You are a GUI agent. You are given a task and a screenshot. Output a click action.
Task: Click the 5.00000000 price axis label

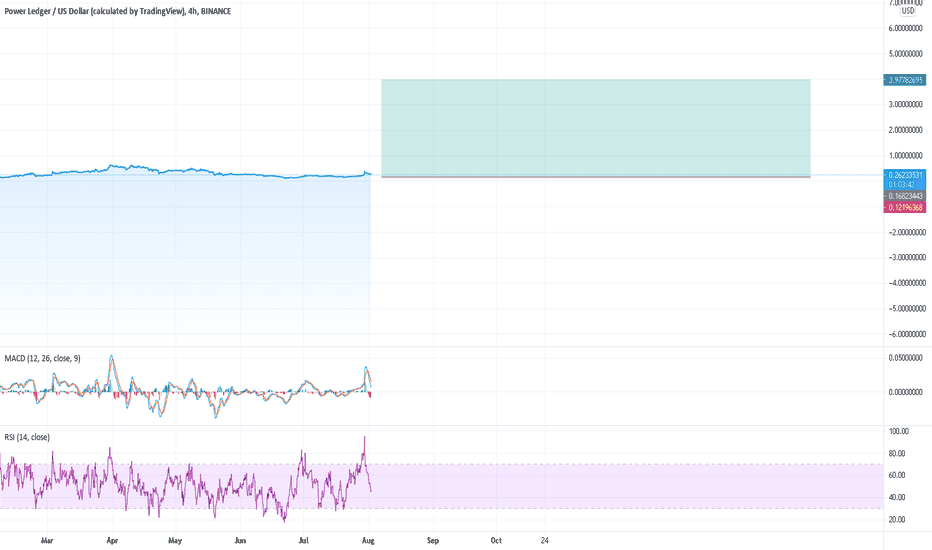[906, 54]
